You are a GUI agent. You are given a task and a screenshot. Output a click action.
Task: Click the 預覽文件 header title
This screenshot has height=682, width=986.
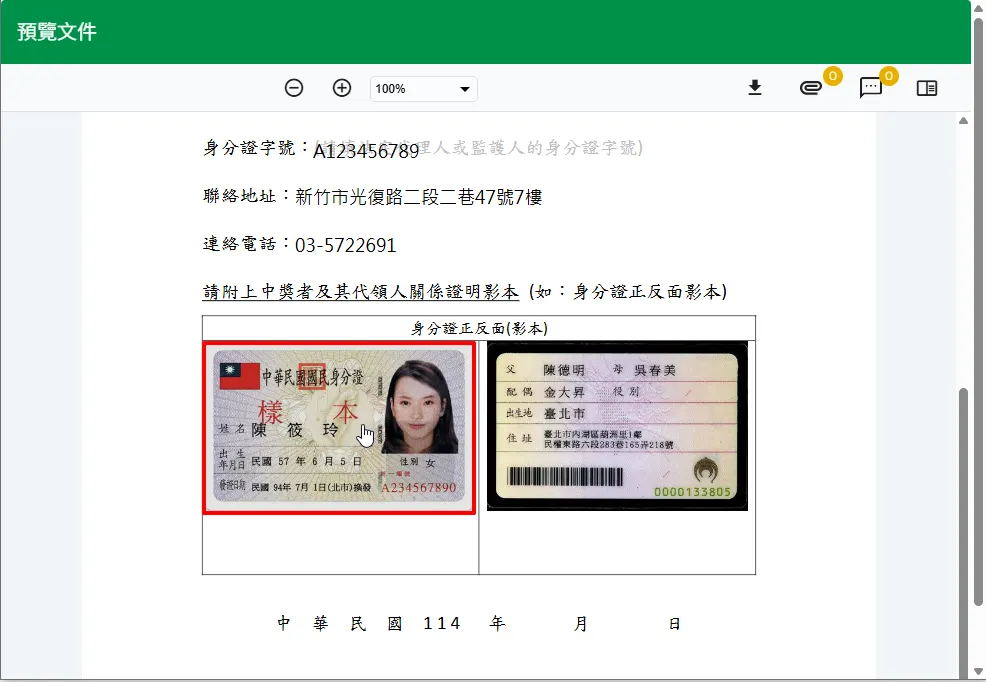[54, 31]
